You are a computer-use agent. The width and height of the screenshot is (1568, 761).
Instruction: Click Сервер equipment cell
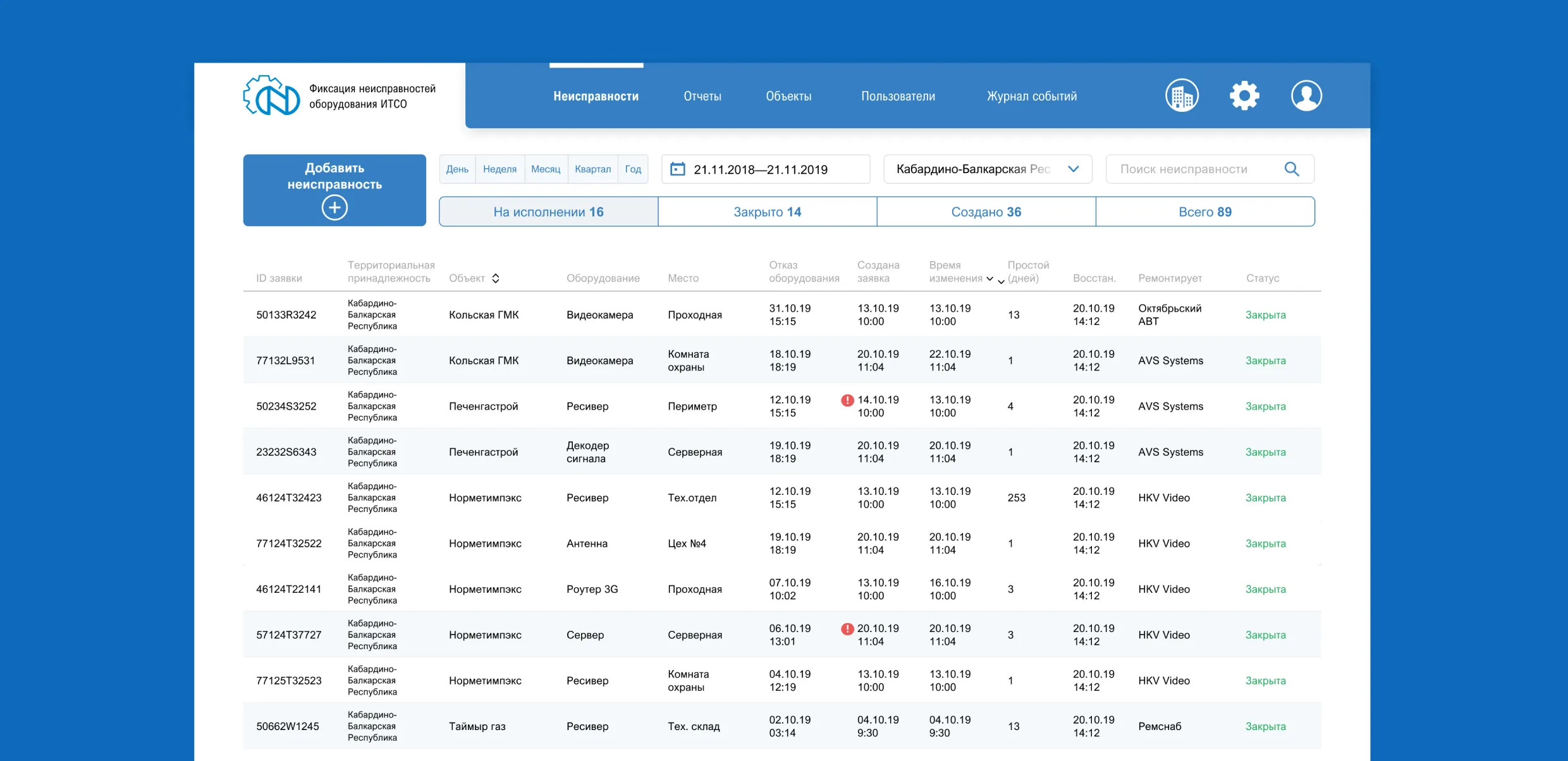(585, 635)
